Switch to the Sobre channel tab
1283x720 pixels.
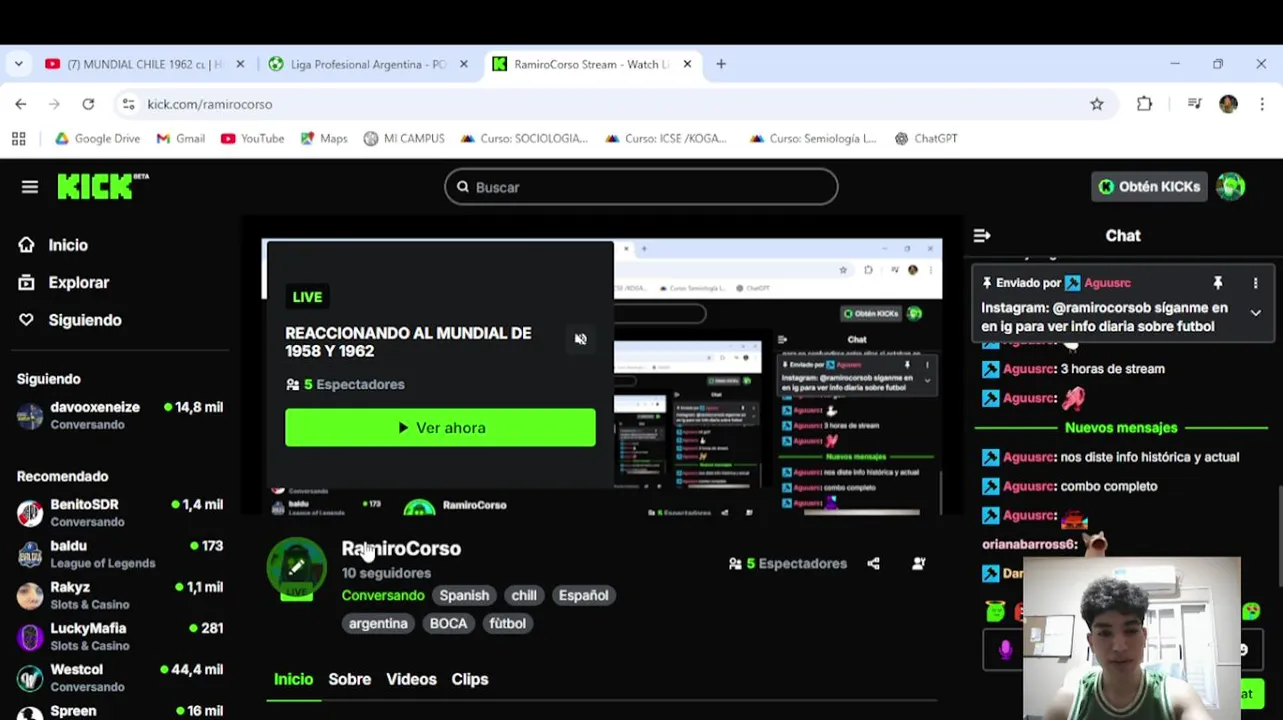pyautogui.click(x=349, y=679)
